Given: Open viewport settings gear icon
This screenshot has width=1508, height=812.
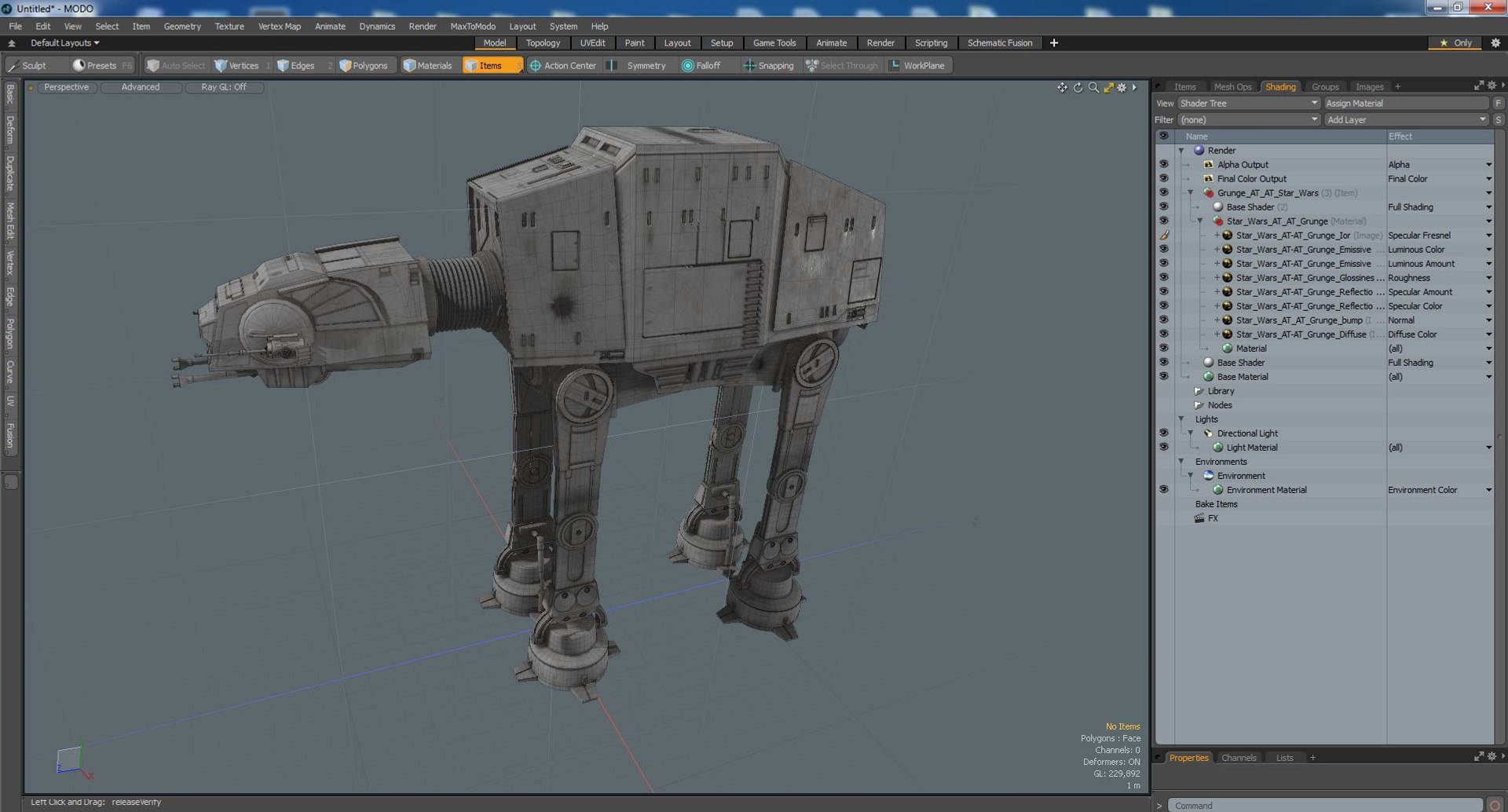Looking at the screenshot, I should point(1122,87).
